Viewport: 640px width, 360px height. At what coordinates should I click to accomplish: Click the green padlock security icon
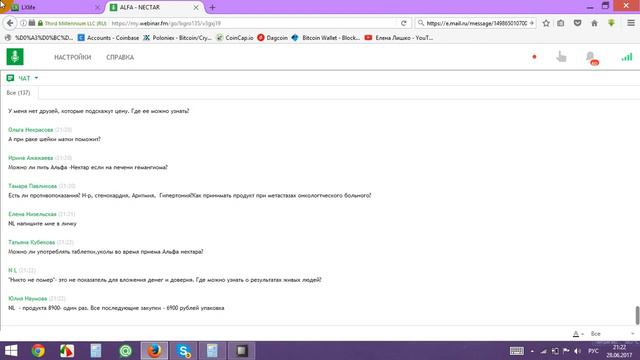pos(40,23)
